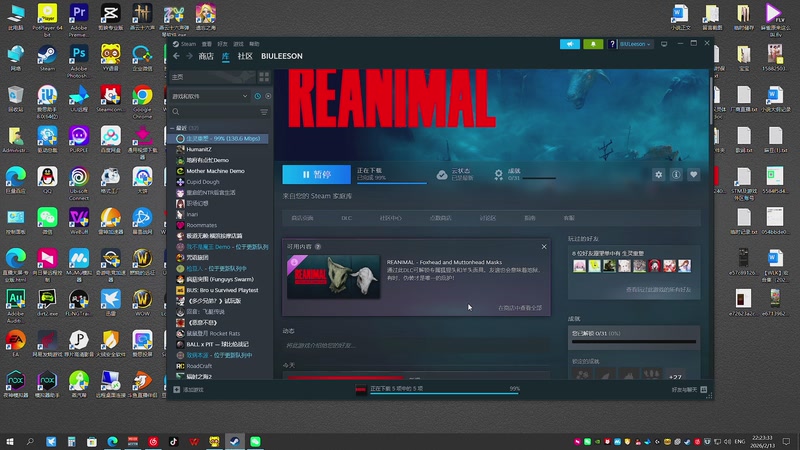800x450 pixels.
Task: Open the store page link
Action: pyautogui.click(x=302, y=218)
